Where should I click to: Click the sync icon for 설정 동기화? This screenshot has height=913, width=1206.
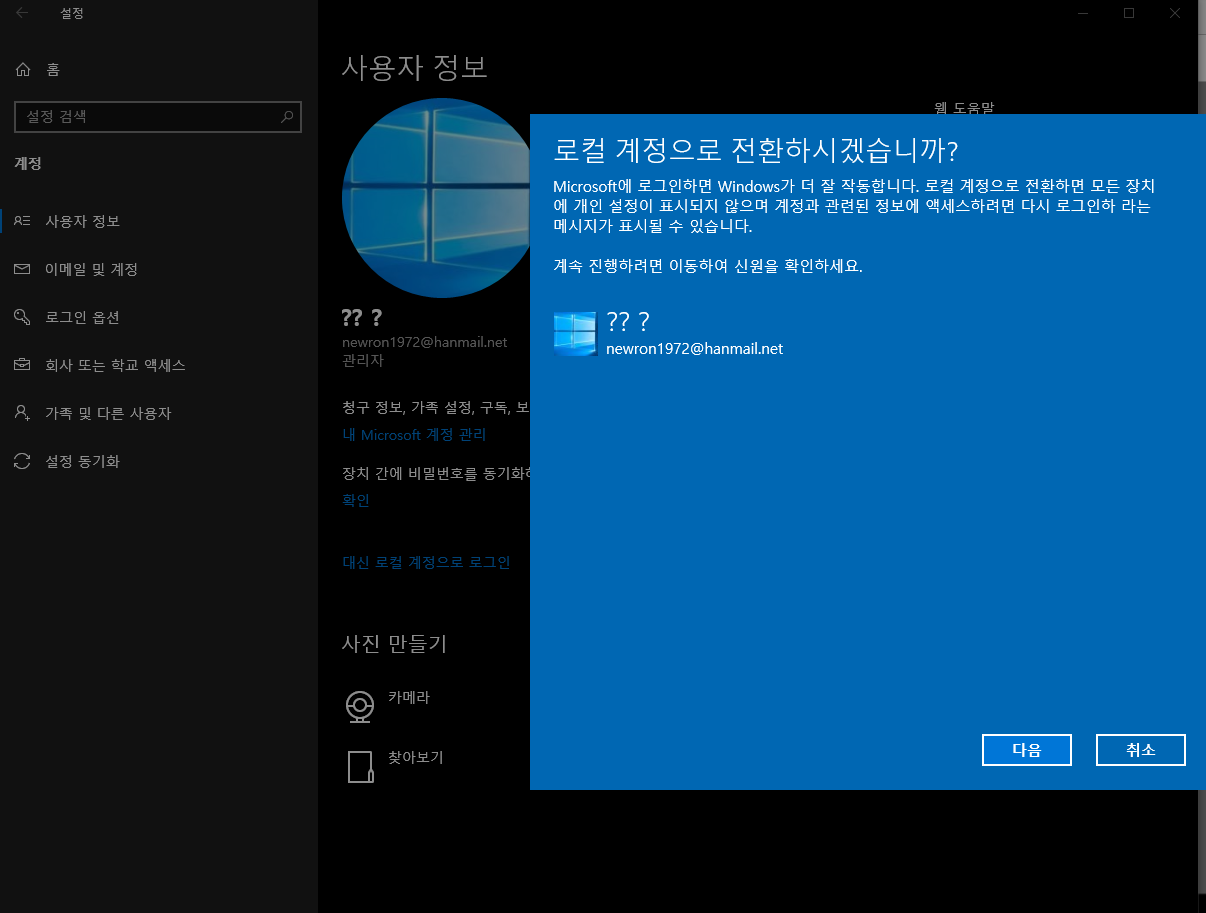pos(23,461)
